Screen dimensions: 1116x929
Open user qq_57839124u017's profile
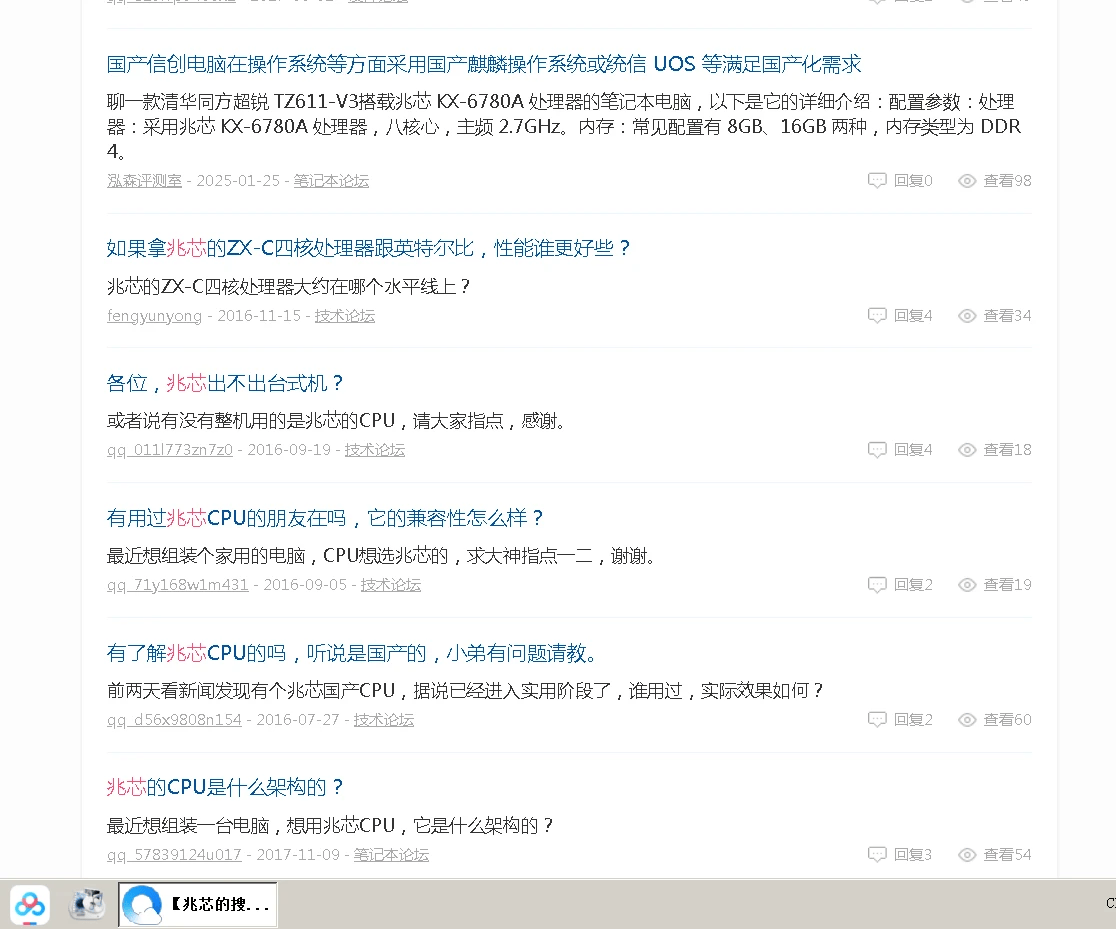174,855
